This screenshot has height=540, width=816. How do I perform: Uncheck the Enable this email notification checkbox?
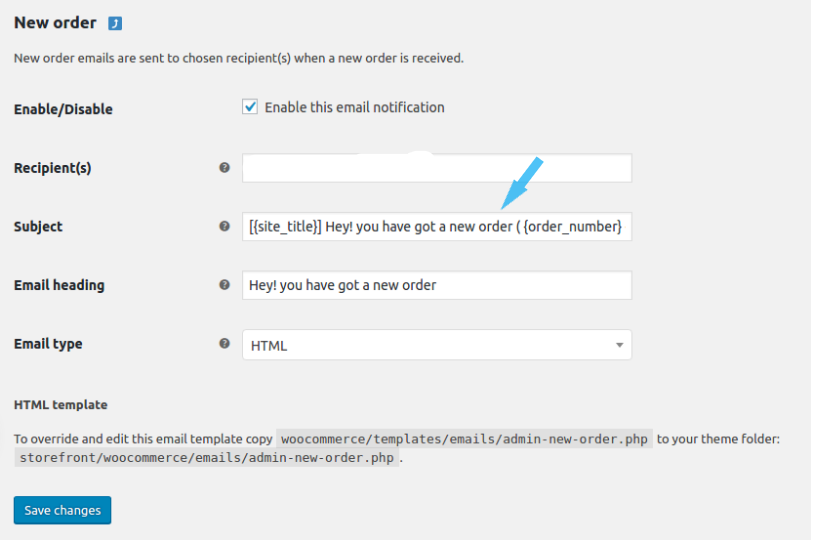pyautogui.click(x=250, y=107)
